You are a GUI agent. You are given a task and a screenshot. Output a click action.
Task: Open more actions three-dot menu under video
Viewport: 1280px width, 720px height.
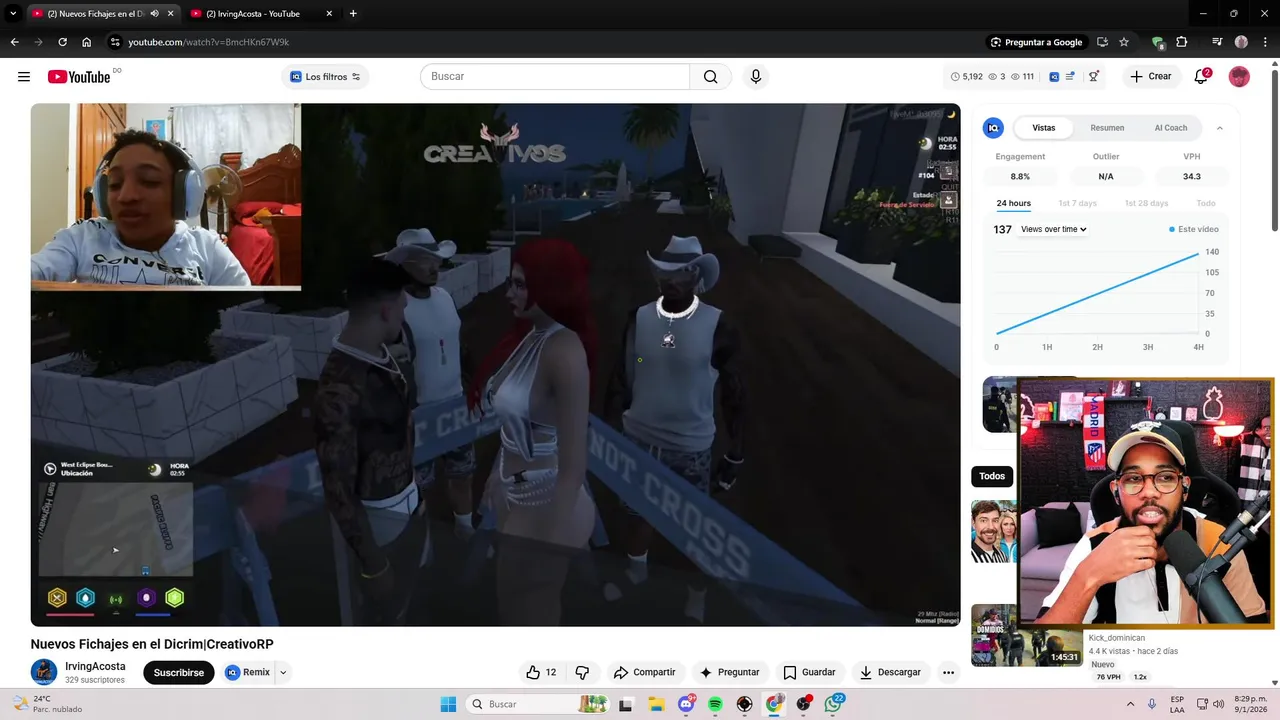pyautogui.click(x=948, y=672)
